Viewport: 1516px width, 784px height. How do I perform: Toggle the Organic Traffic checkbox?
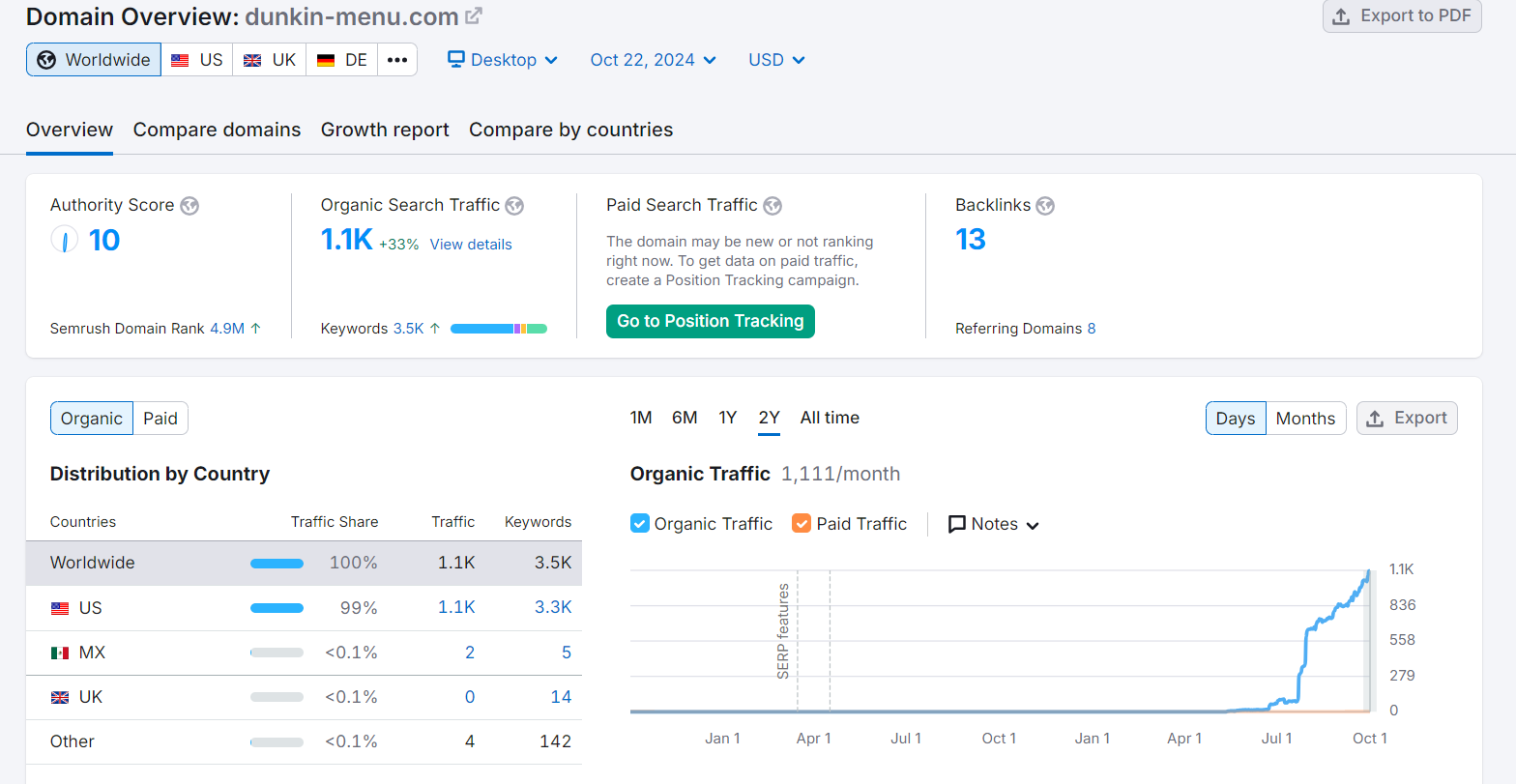(x=640, y=523)
